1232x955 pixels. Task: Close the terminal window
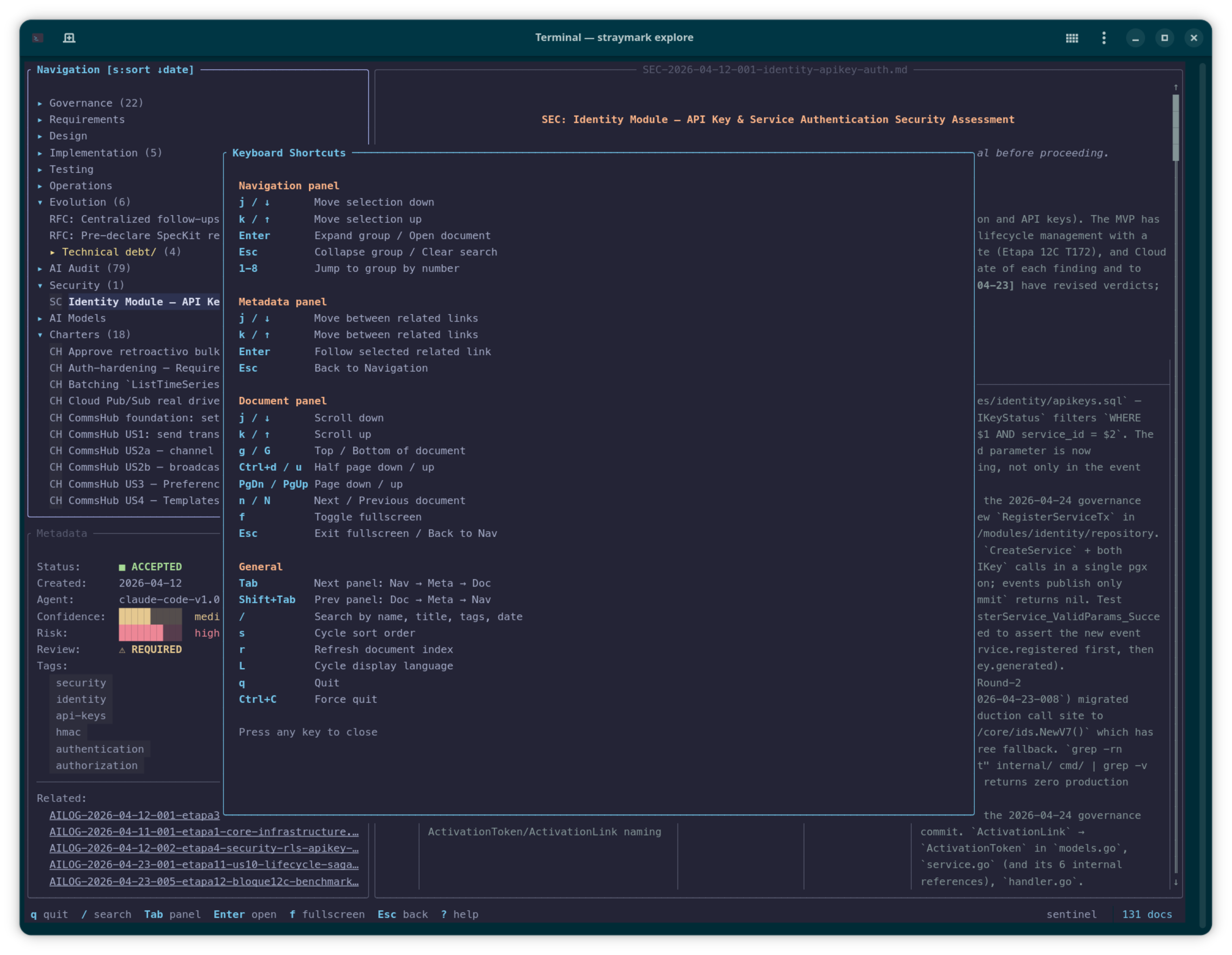[1194, 38]
